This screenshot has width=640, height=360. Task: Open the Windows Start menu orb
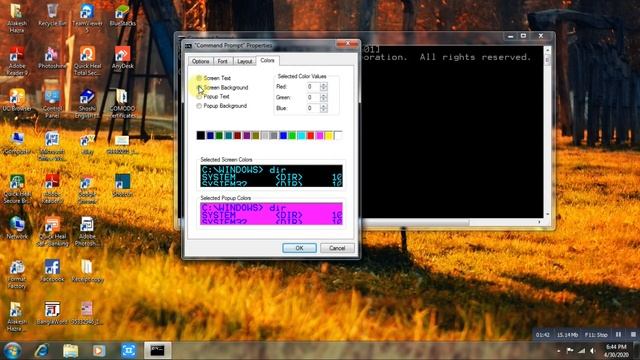tap(12, 351)
